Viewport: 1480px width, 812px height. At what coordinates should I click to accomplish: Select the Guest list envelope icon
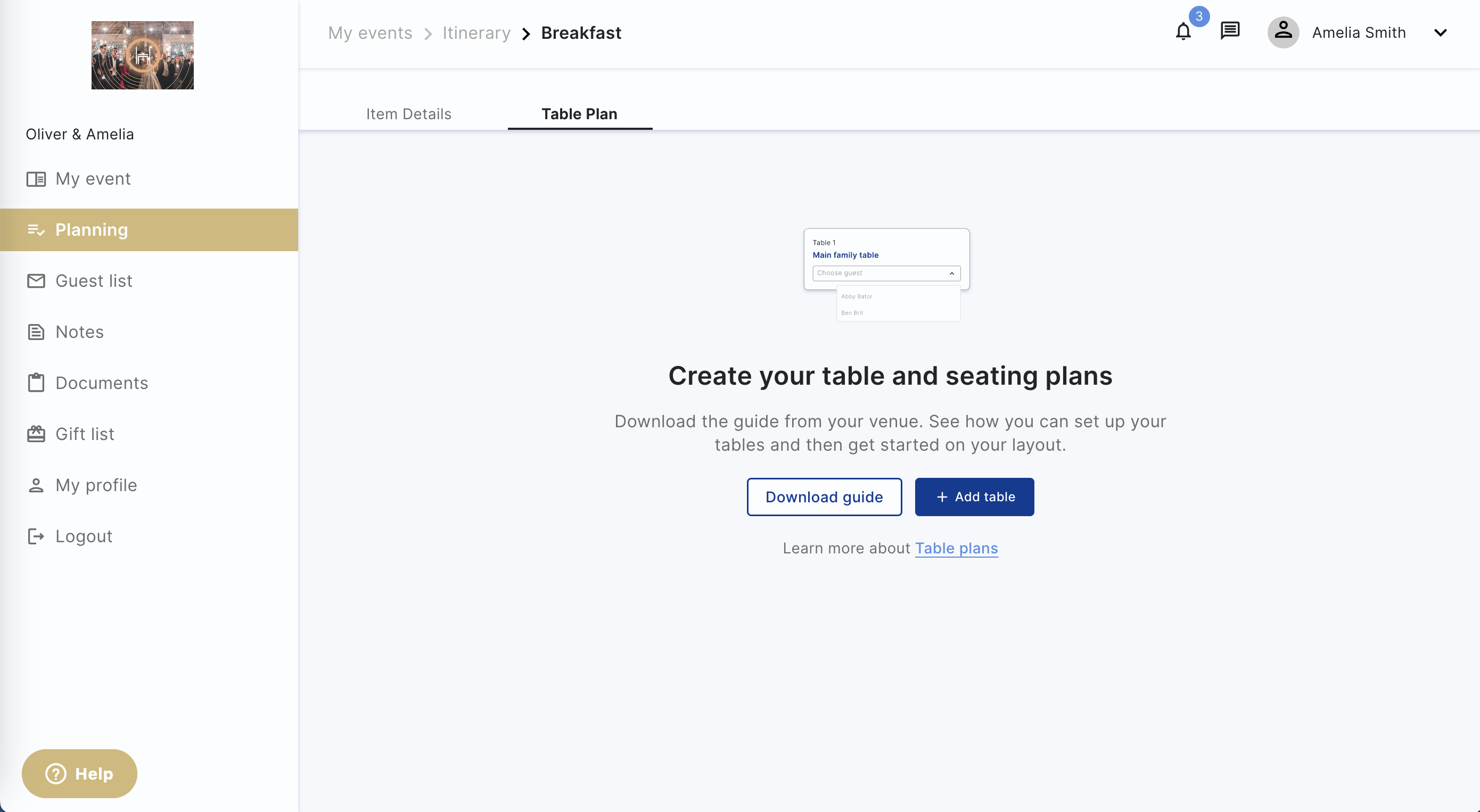(37, 281)
